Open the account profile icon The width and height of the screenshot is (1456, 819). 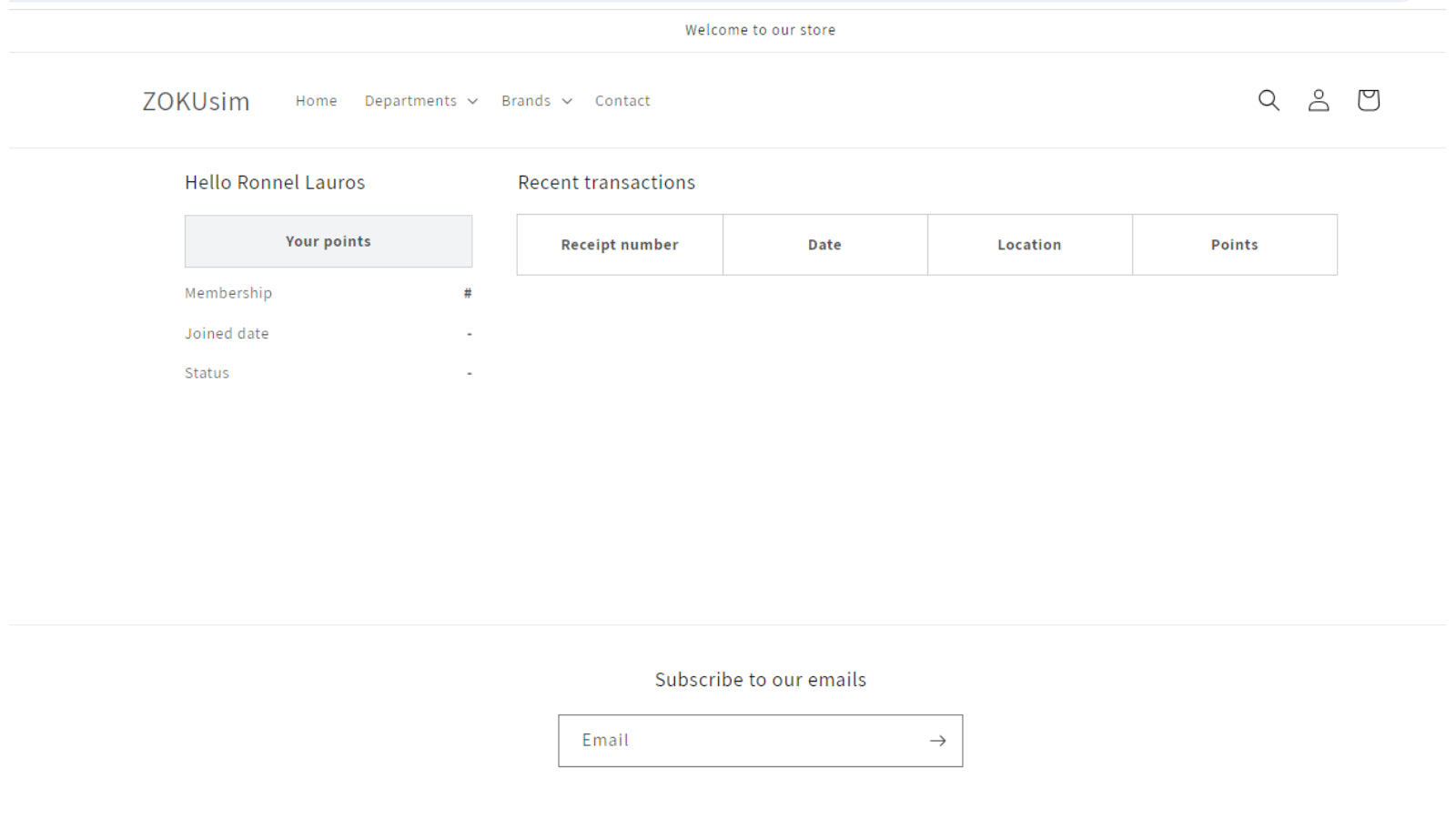click(x=1319, y=100)
